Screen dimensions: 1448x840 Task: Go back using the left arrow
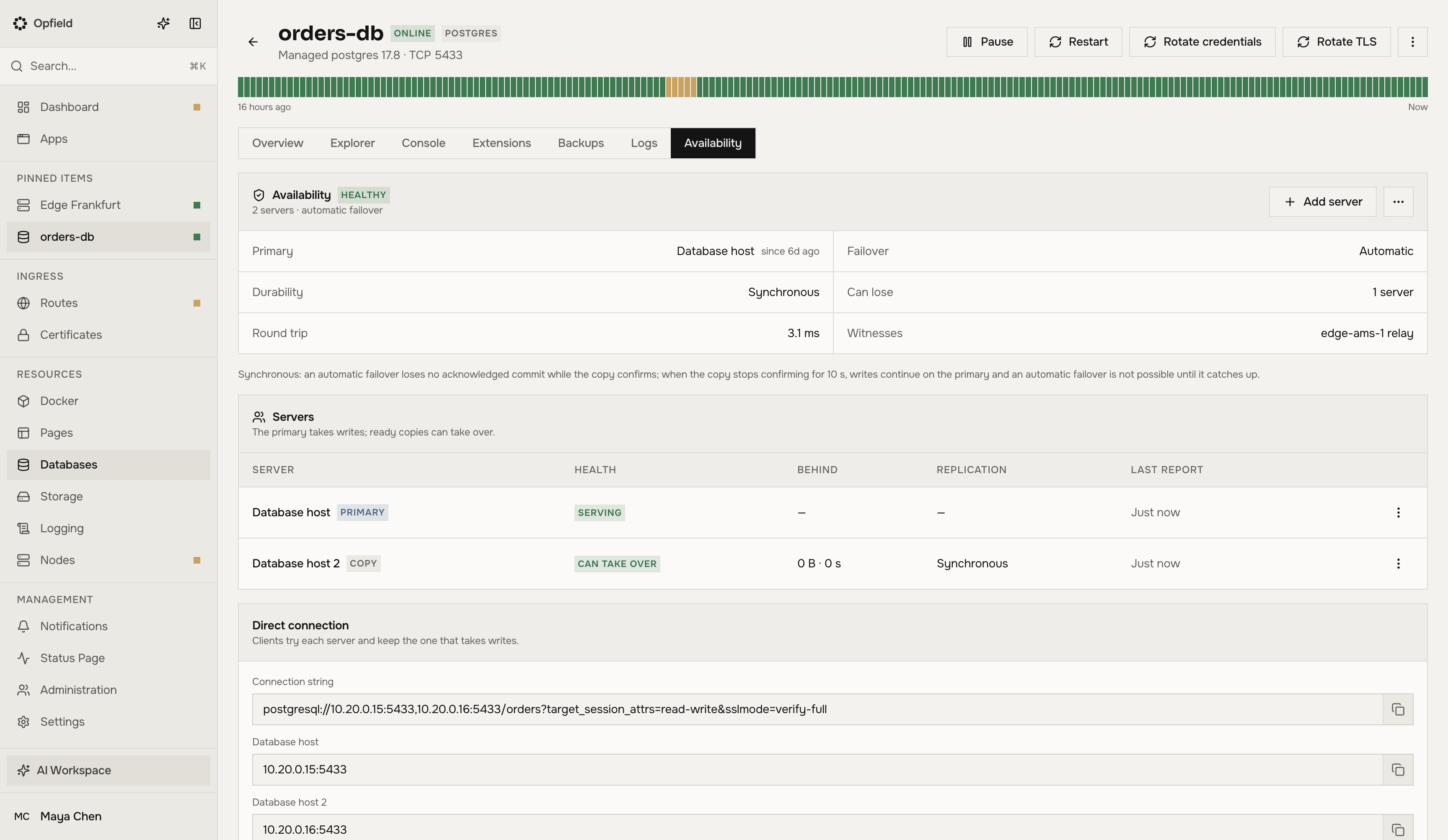253,42
